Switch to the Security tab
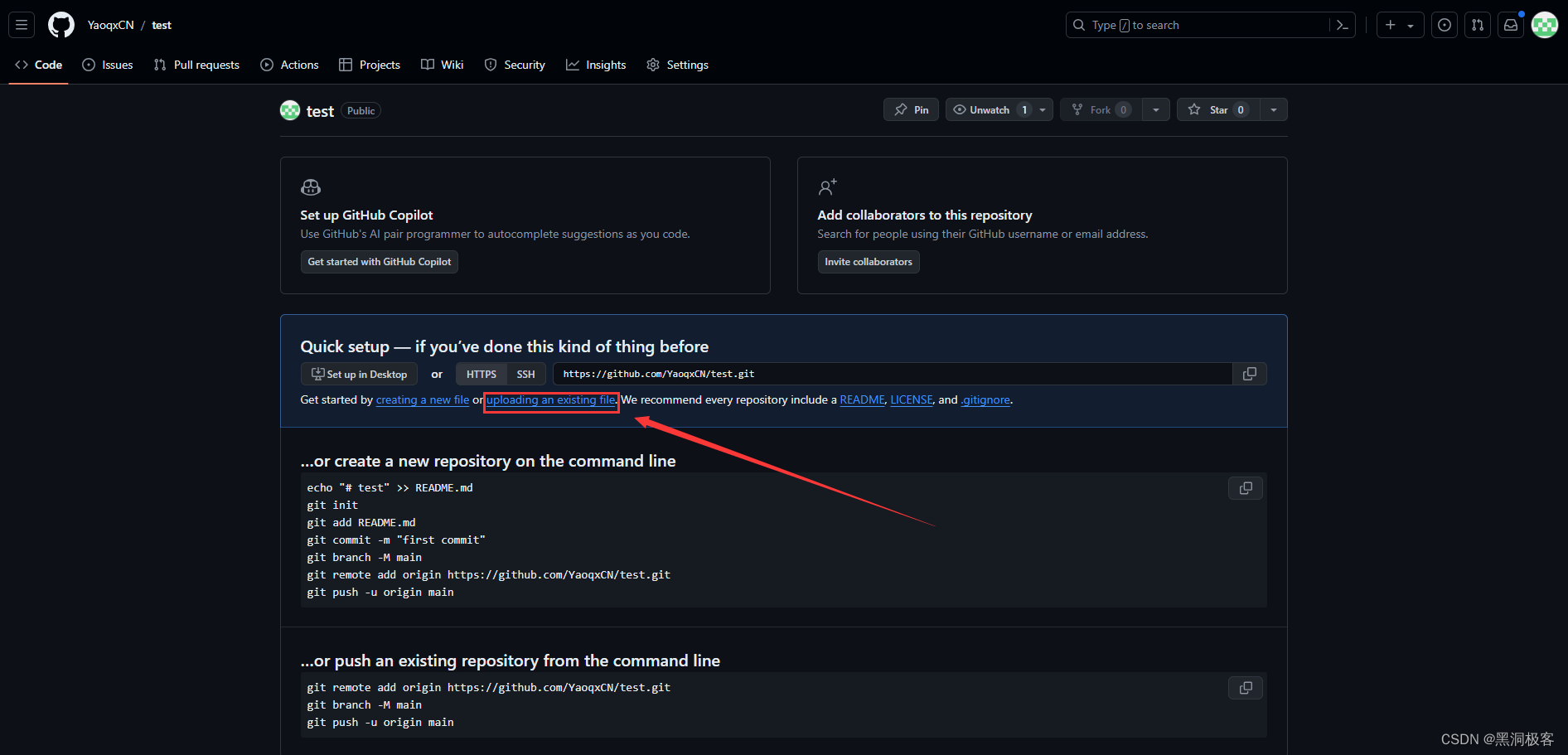The image size is (1568, 755). coord(515,65)
